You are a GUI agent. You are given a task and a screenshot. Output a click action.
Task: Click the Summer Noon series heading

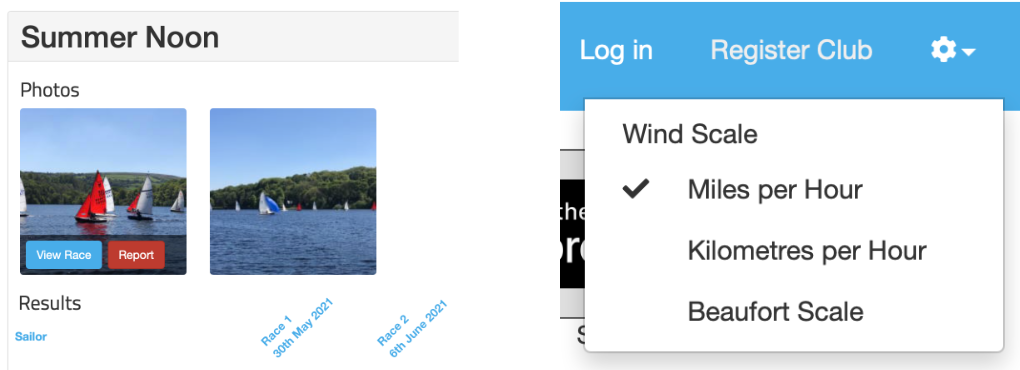point(120,38)
